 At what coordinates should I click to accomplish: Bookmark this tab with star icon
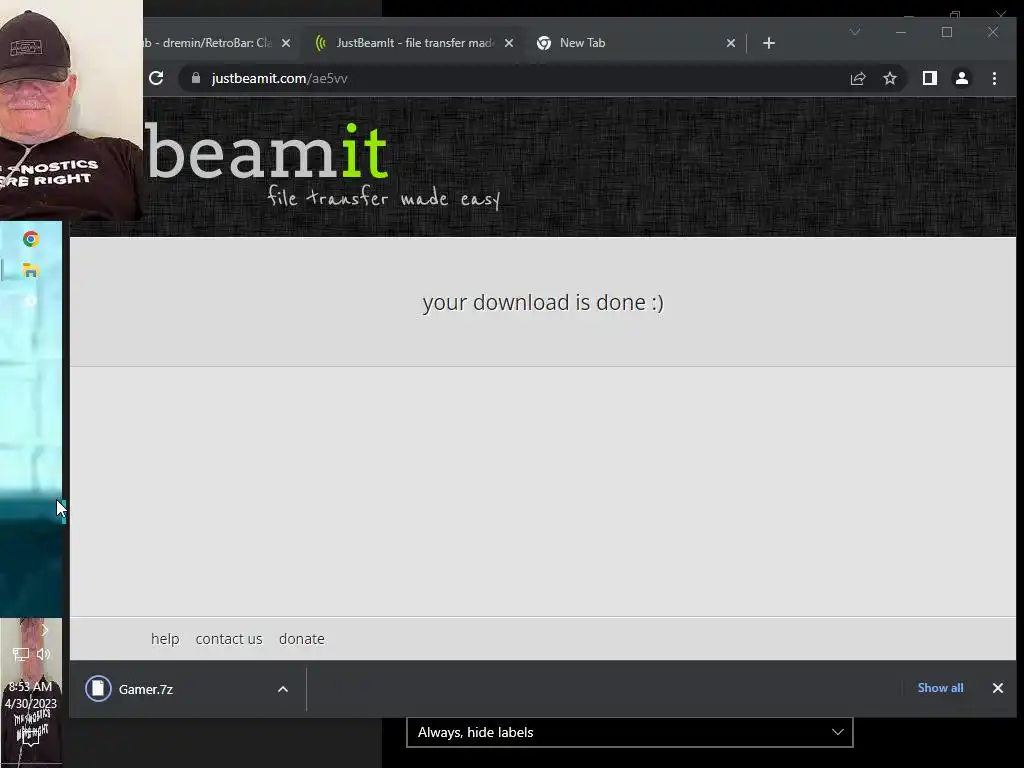click(x=889, y=78)
